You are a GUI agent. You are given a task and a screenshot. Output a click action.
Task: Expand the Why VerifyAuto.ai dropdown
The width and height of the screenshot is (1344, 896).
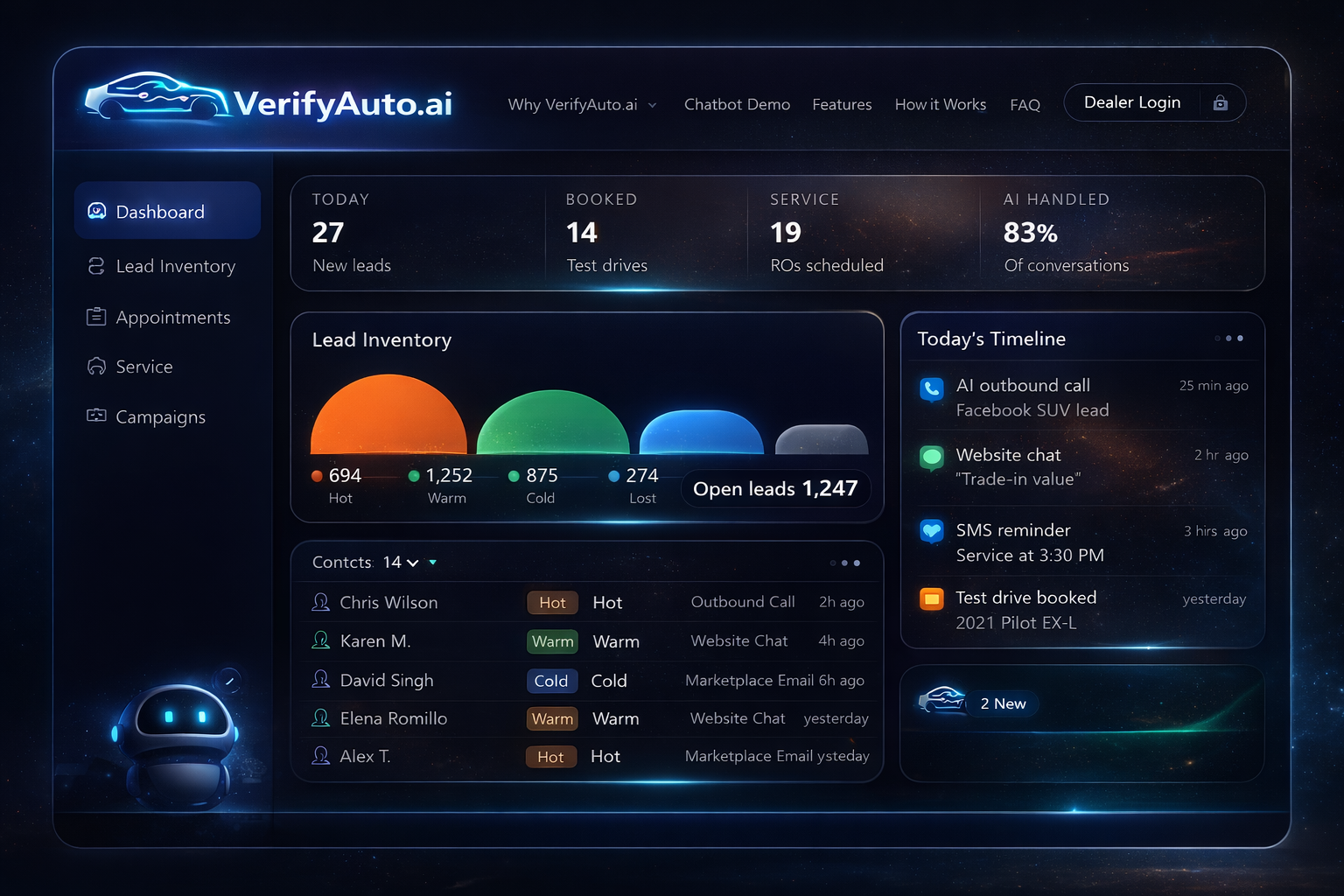click(x=653, y=104)
